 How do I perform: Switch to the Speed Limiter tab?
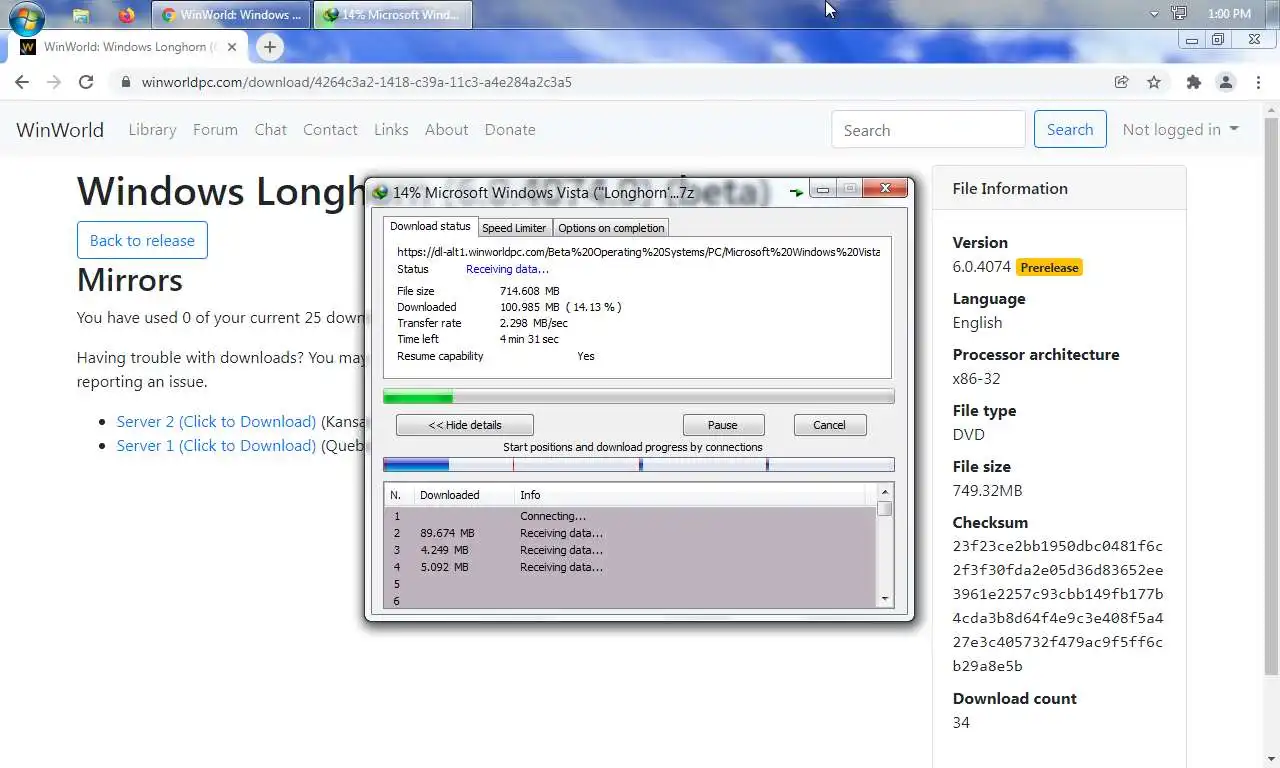click(514, 228)
